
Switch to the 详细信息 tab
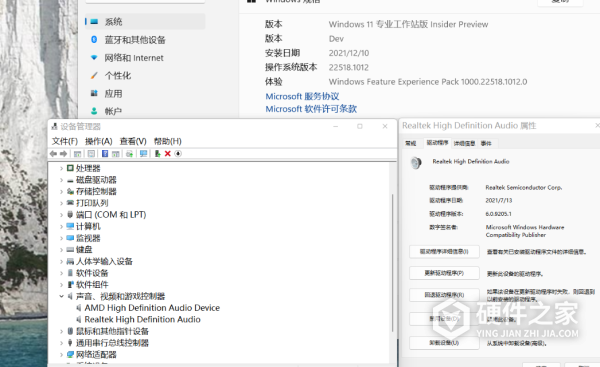(464, 143)
